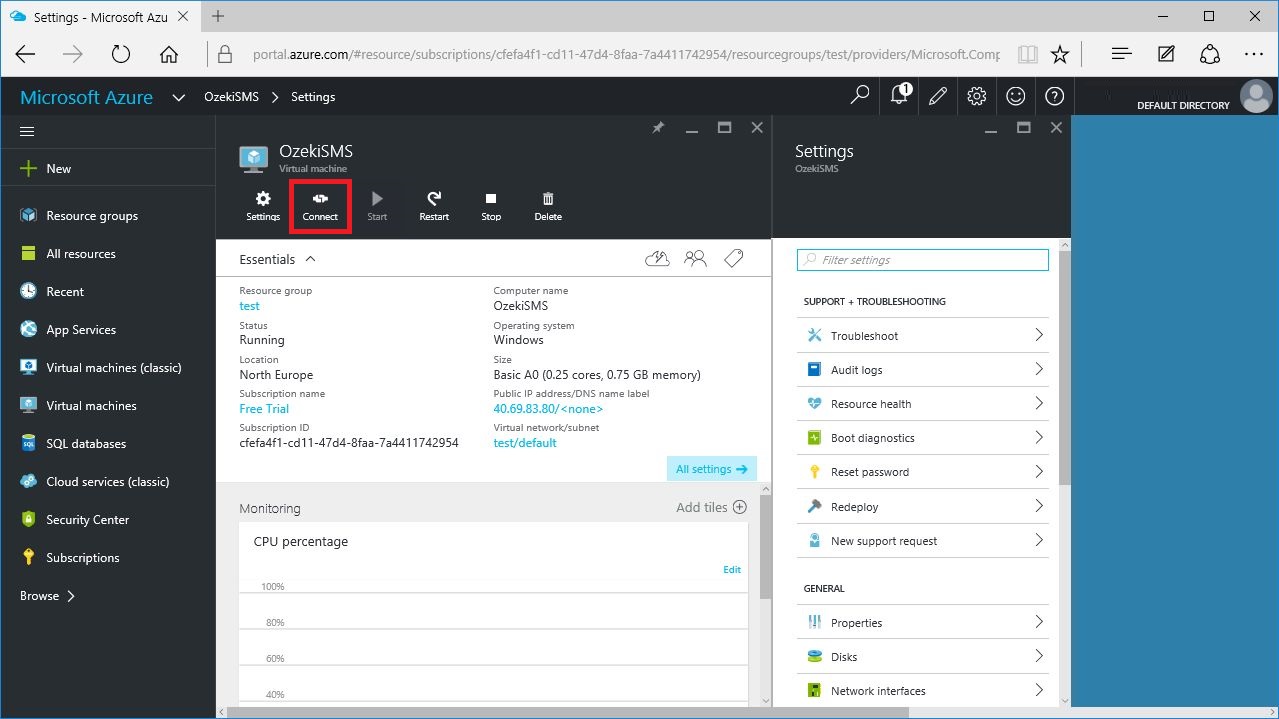Open the test resource group link
The width and height of the screenshot is (1279, 719).
249,306
